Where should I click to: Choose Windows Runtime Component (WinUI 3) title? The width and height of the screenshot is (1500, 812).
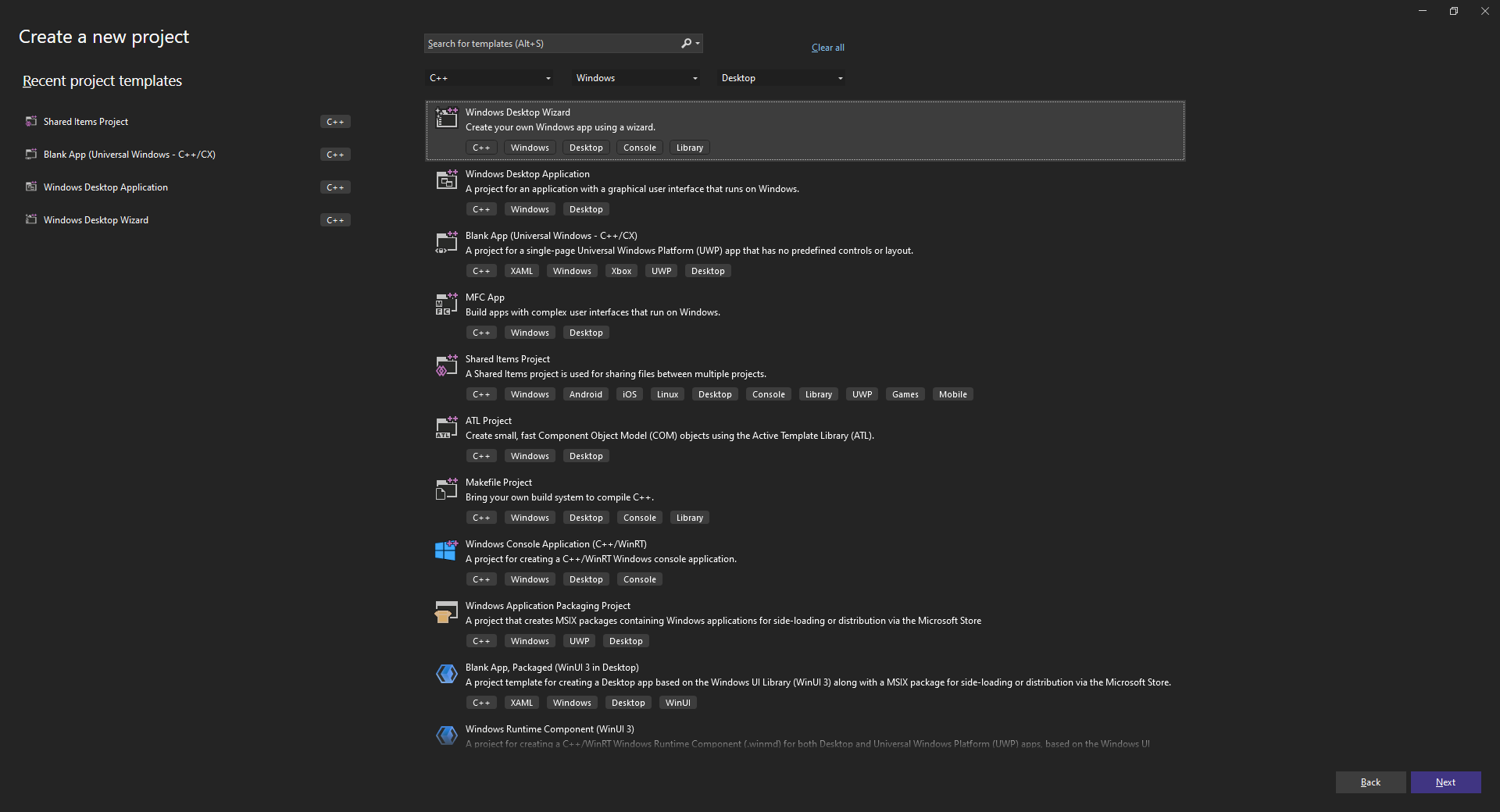(x=550, y=729)
